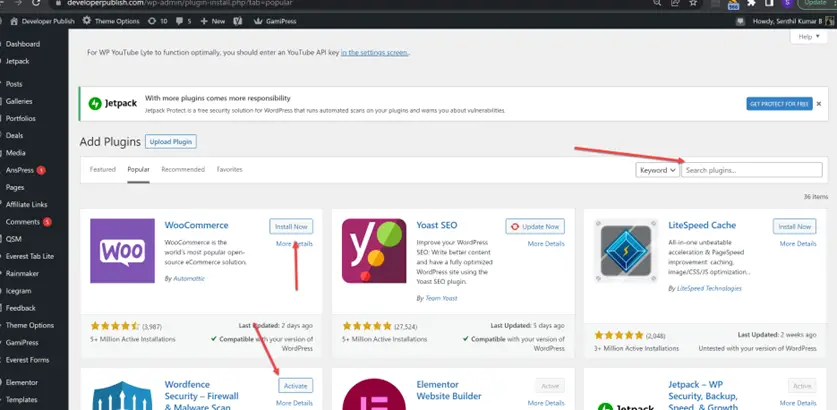Click the '36 items' count text
Viewport: 837px width, 410px height.
pos(816,196)
